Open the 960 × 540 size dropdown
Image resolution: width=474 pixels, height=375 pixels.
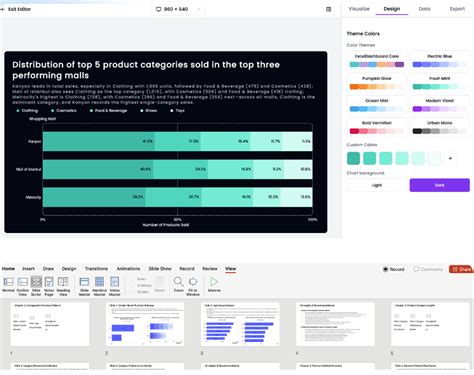(x=178, y=9)
